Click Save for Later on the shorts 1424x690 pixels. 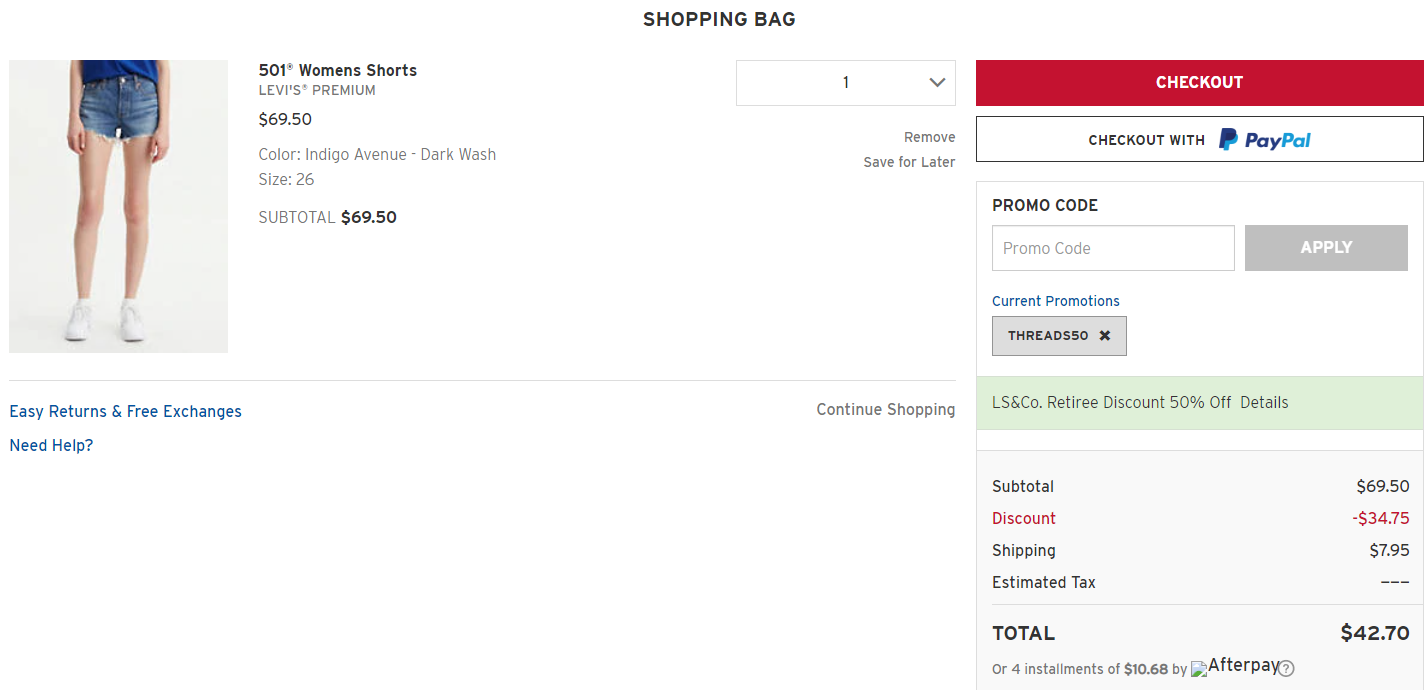pos(909,162)
